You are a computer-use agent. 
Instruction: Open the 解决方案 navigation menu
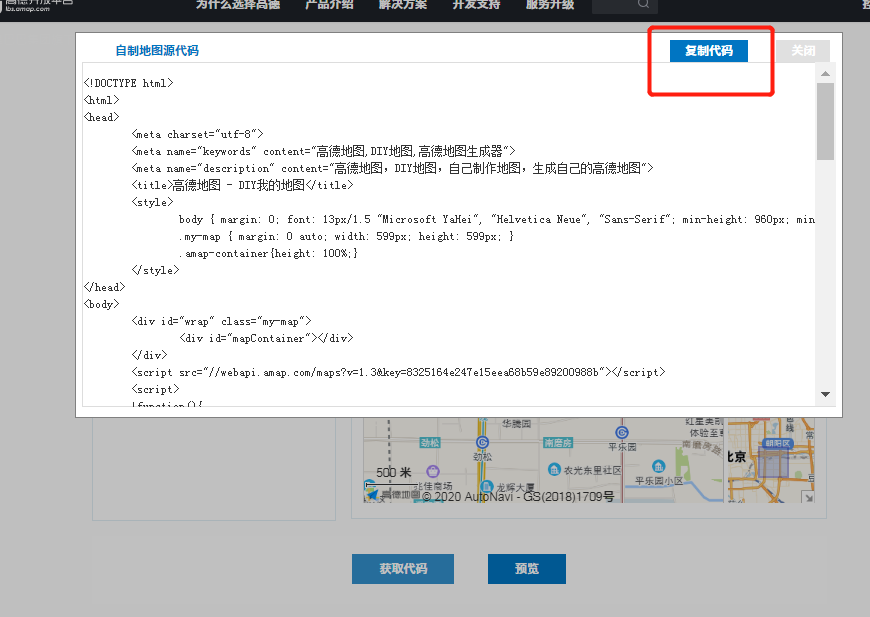coord(403,5)
